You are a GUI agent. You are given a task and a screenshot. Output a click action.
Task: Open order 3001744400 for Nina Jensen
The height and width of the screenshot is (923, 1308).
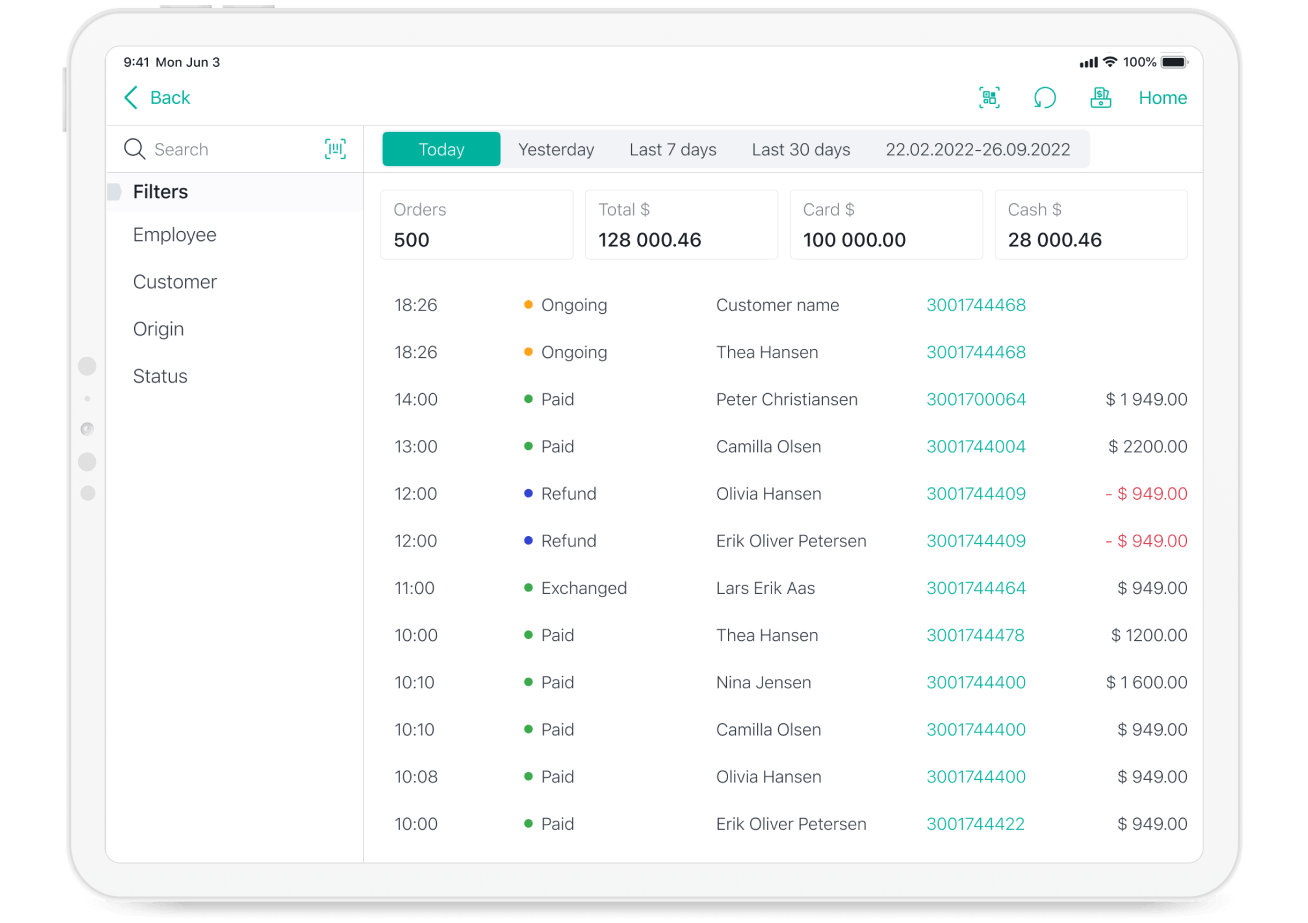point(976,682)
